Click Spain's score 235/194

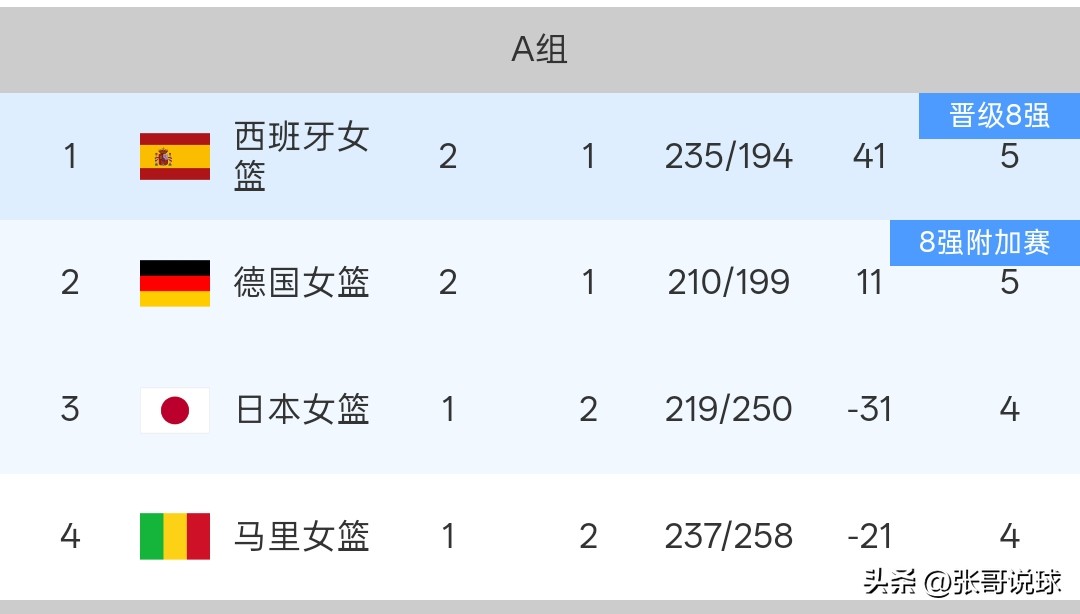click(x=729, y=156)
